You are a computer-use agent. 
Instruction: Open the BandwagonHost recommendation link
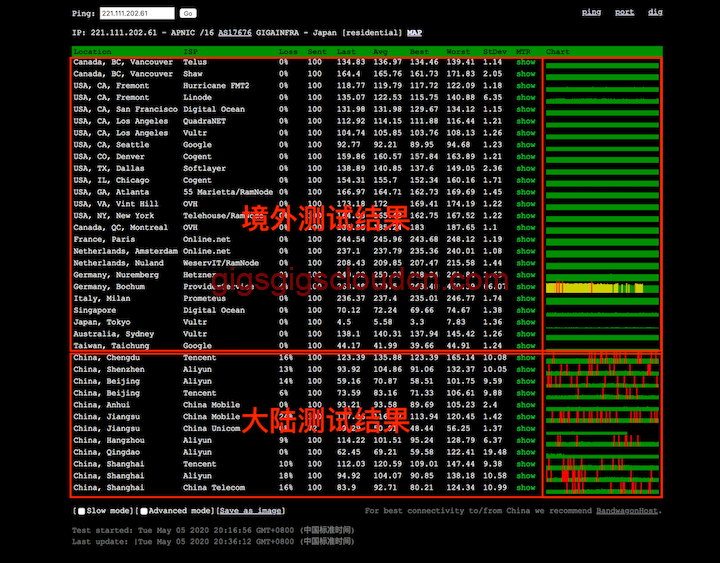[626, 511]
